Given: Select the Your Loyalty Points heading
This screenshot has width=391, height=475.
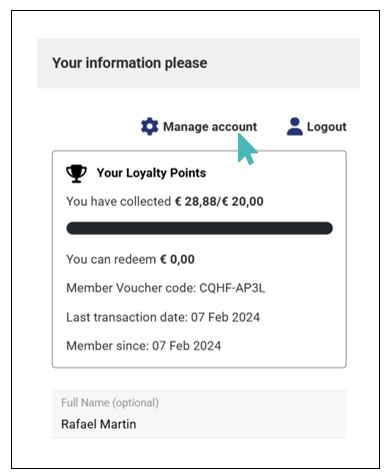Looking at the screenshot, I should tap(151, 173).
